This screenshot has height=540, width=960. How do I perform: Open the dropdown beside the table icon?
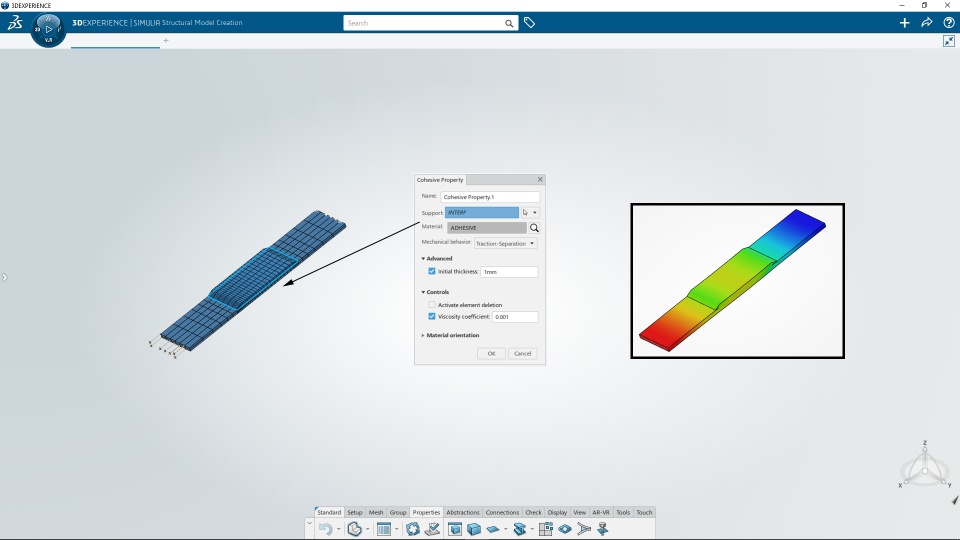click(397, 529)
